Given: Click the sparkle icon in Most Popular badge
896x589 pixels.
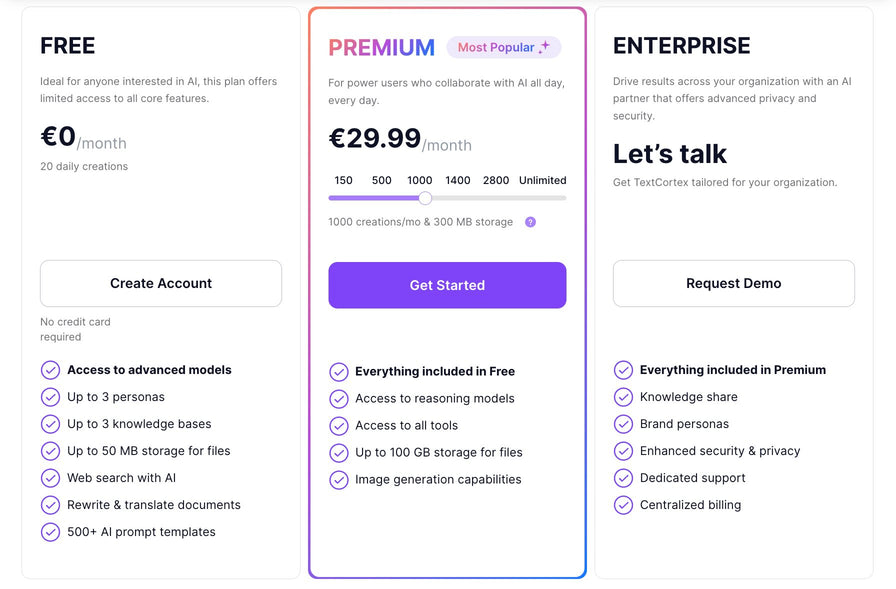Looking at the screenshot, I should pyautogui.click(x=544, y=47).
